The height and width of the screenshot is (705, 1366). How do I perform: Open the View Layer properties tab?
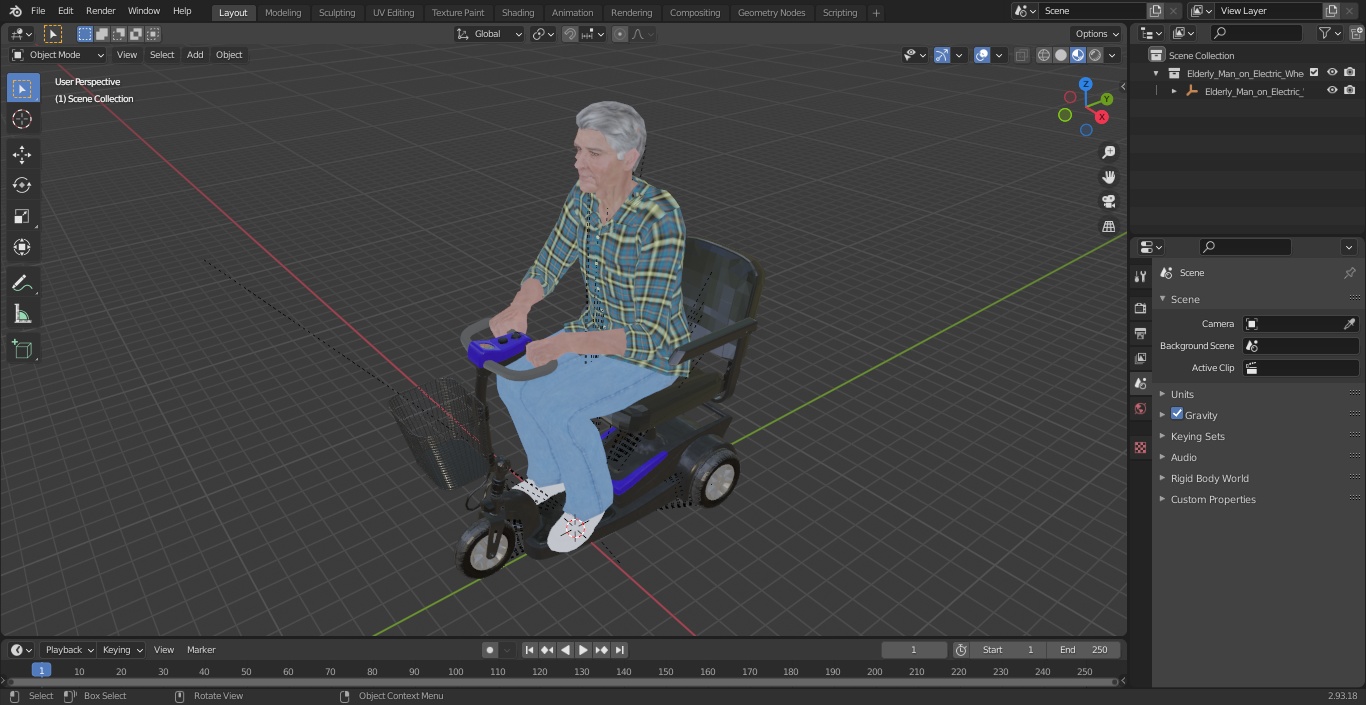coord(1140,358)
